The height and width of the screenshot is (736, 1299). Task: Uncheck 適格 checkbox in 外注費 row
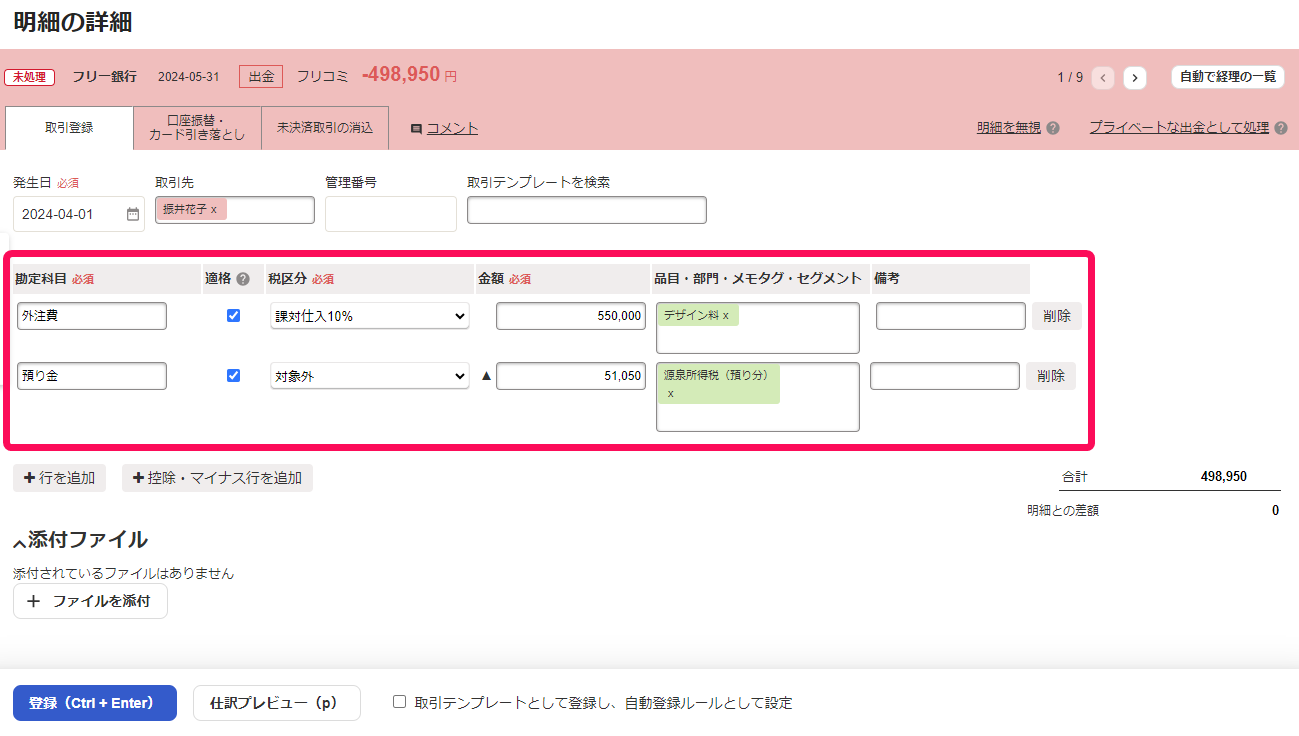point(234,316)
